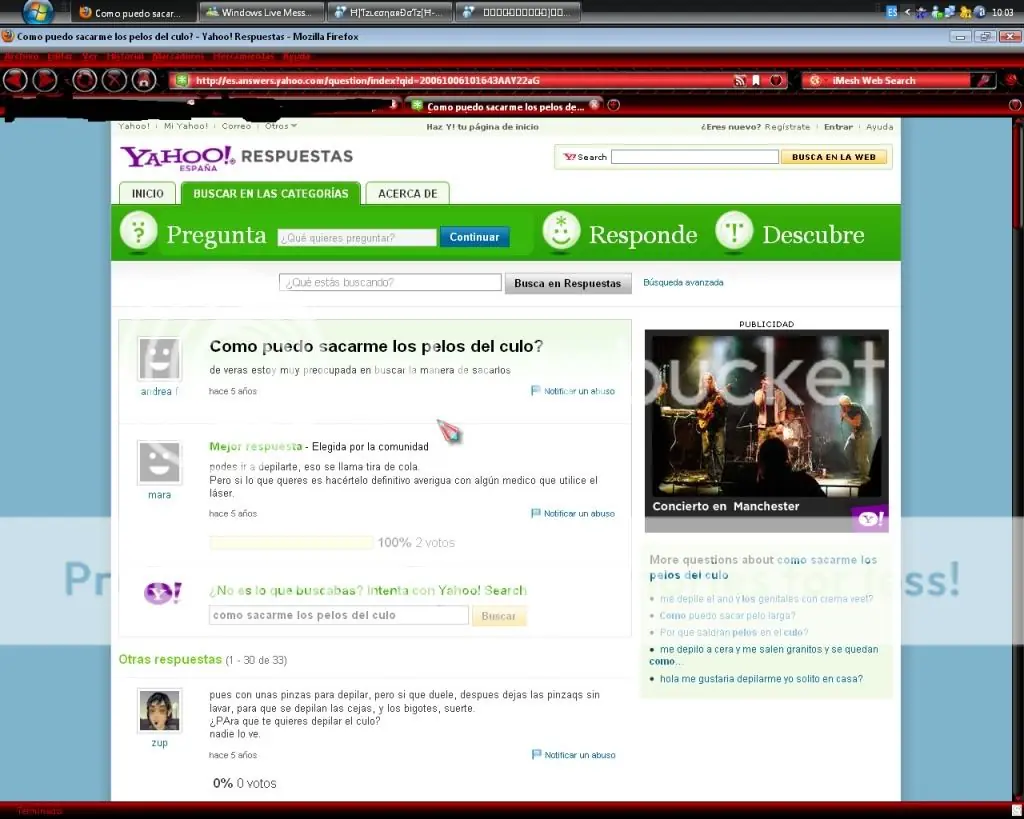Switch to the 'Como puedo sacarme los pelos' tab
This screenshot has width=1024, height=819.
505,106
